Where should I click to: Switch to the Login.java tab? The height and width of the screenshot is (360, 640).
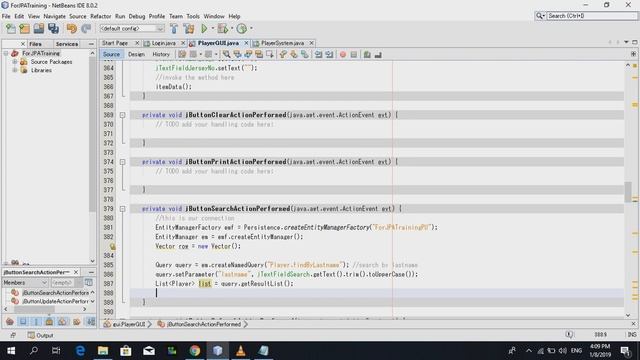163,43
